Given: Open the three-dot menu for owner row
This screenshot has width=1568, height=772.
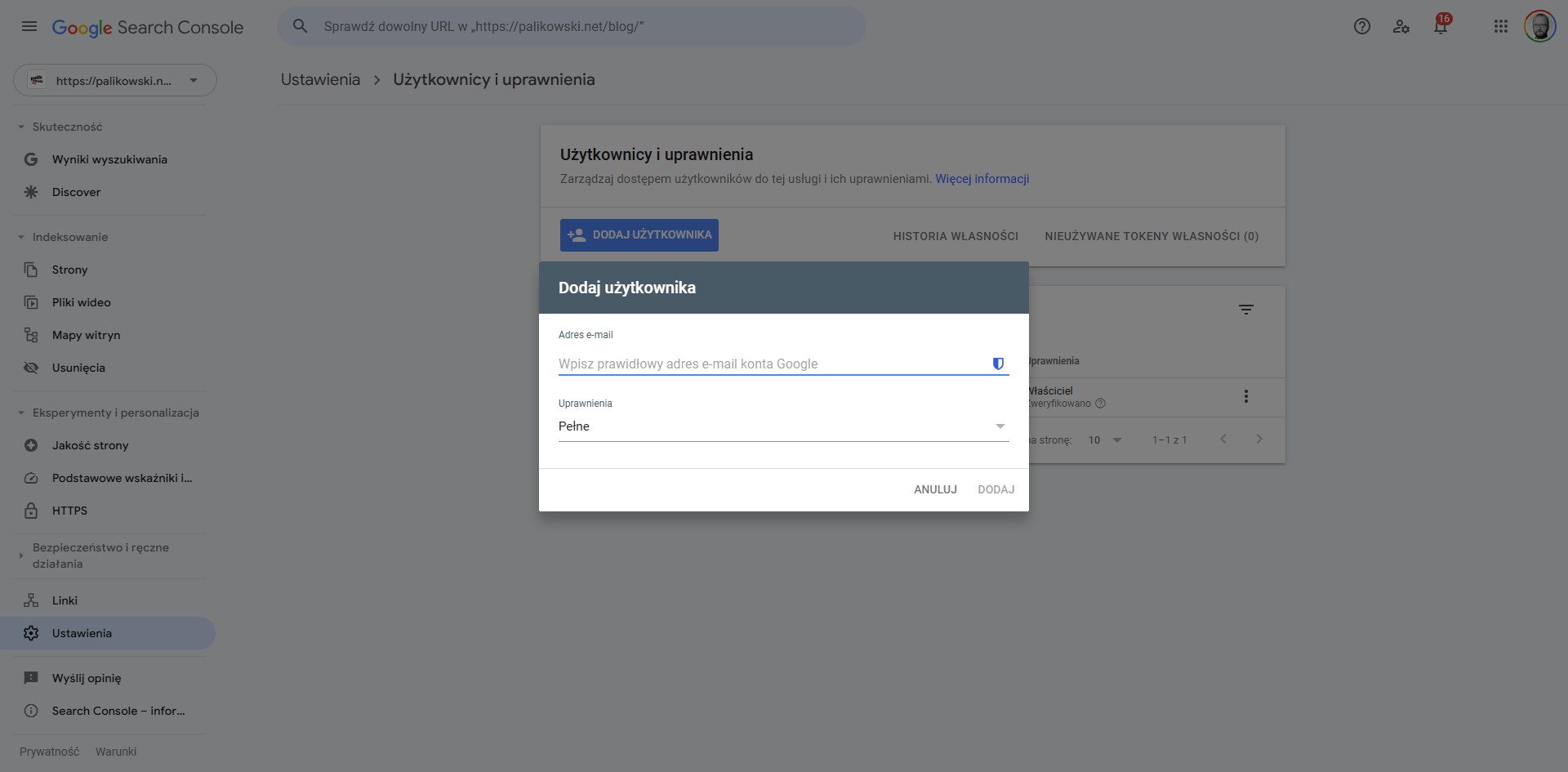Looking at the screenshot, I should pyautogui.click(x=1245, y=396).
